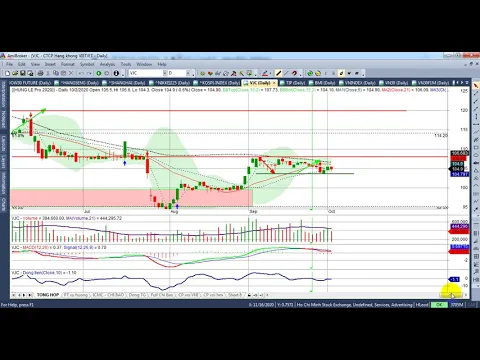
Task: Switch to the VNINDEX (Daily) chart tab
Action: pyautogui.click(x=357, y=83)
